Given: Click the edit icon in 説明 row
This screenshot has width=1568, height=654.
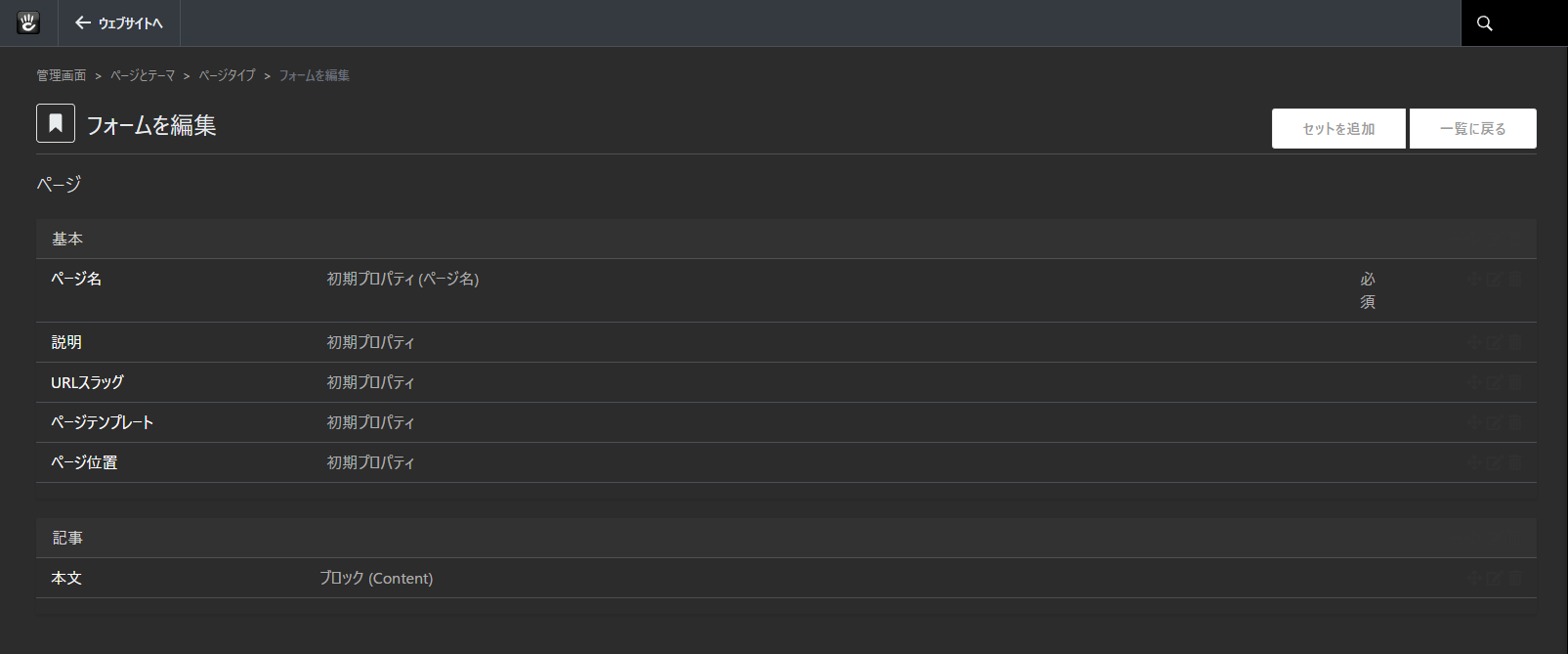Looking at the screenshot, I should (x=1495, y=342).
